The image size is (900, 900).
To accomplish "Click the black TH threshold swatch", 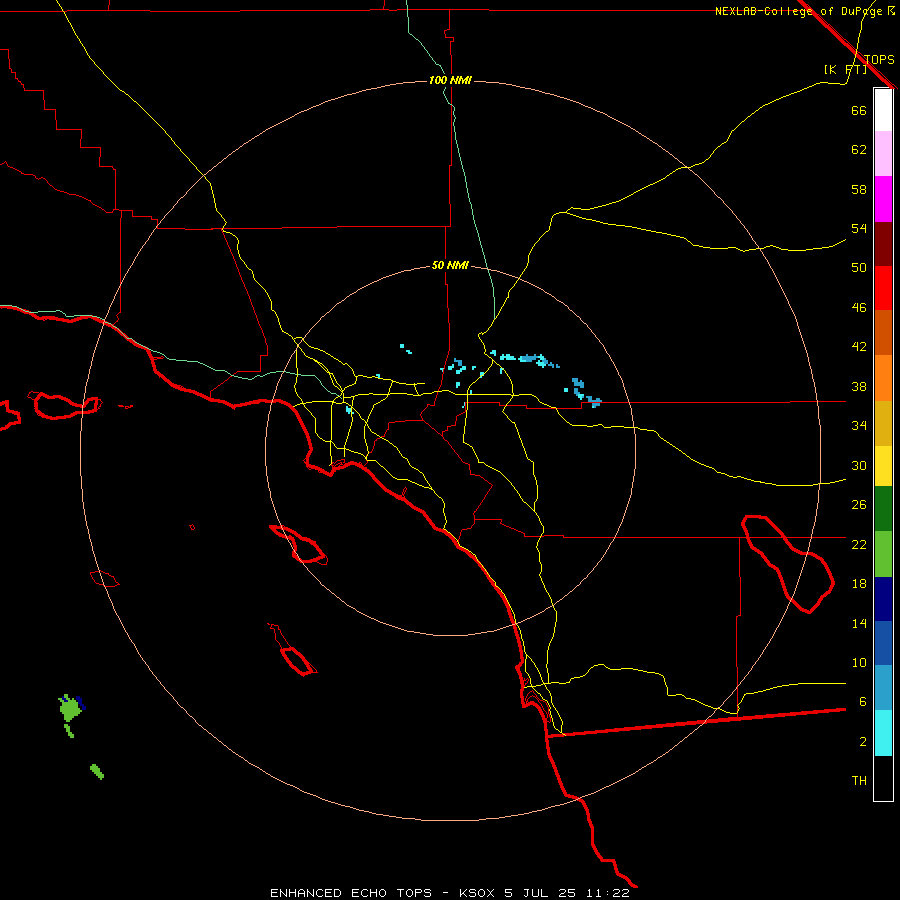I will [x=883, y=778].
